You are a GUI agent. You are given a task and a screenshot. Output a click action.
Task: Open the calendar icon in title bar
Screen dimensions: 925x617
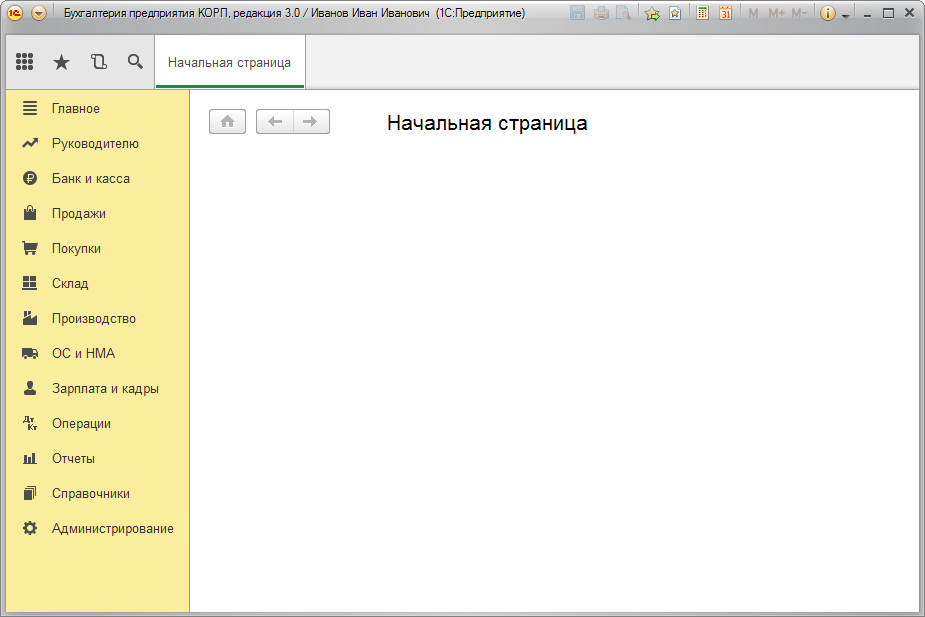pyautogui.click(x=726, y=13)
